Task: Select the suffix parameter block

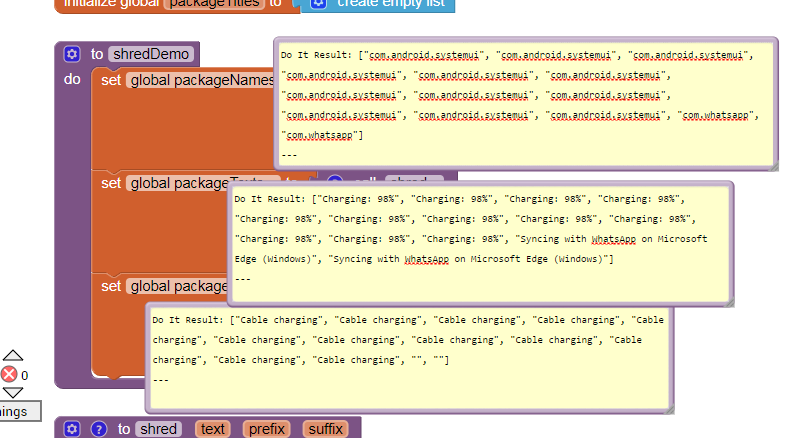Action: [x=324, y=429]
